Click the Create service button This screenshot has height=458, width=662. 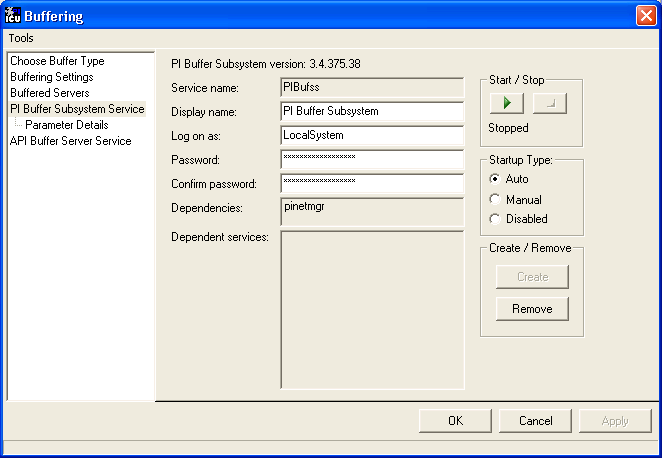[x=532, y=277]
